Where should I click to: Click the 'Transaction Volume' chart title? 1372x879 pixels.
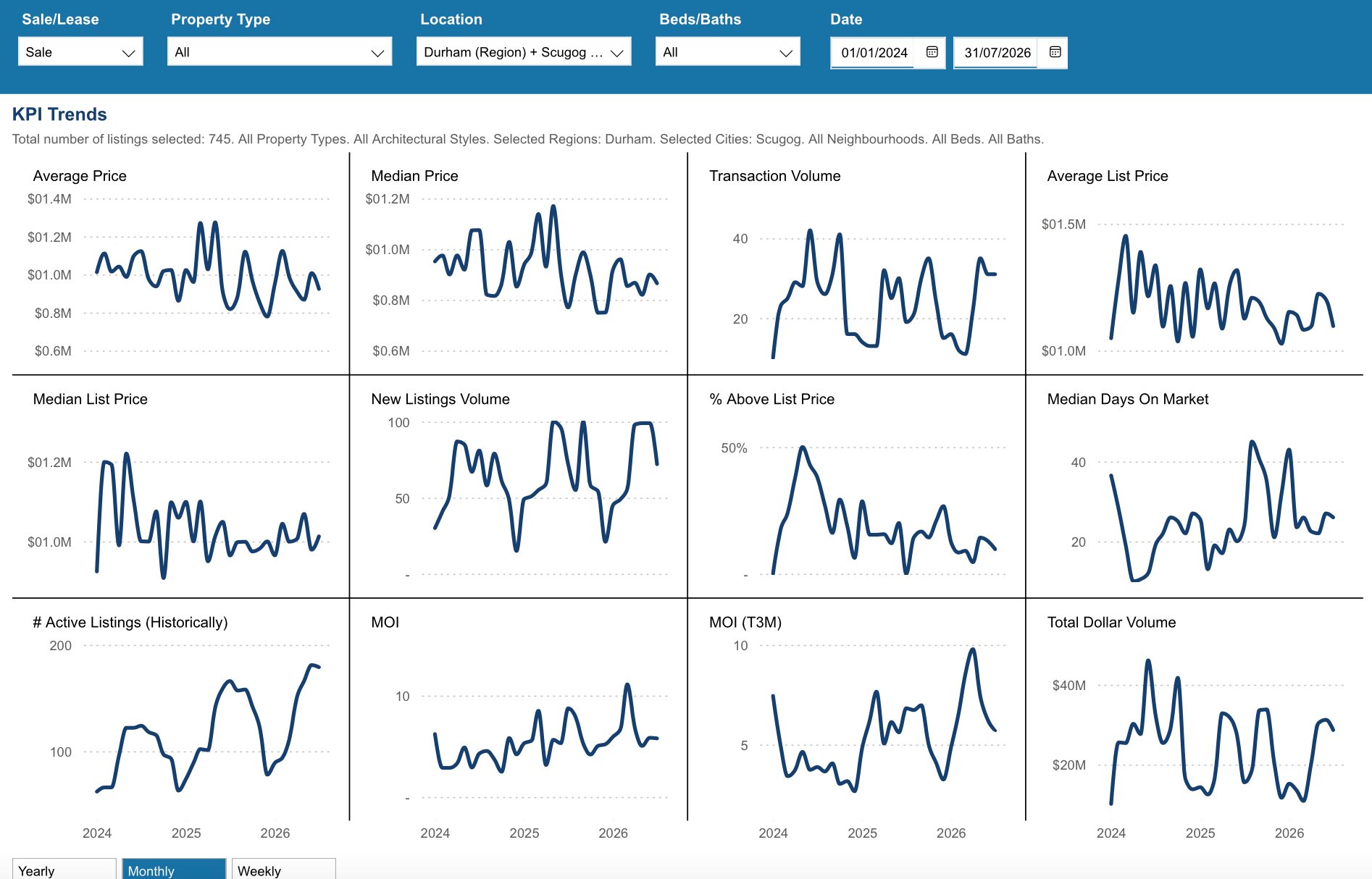(x=775, y=176)
